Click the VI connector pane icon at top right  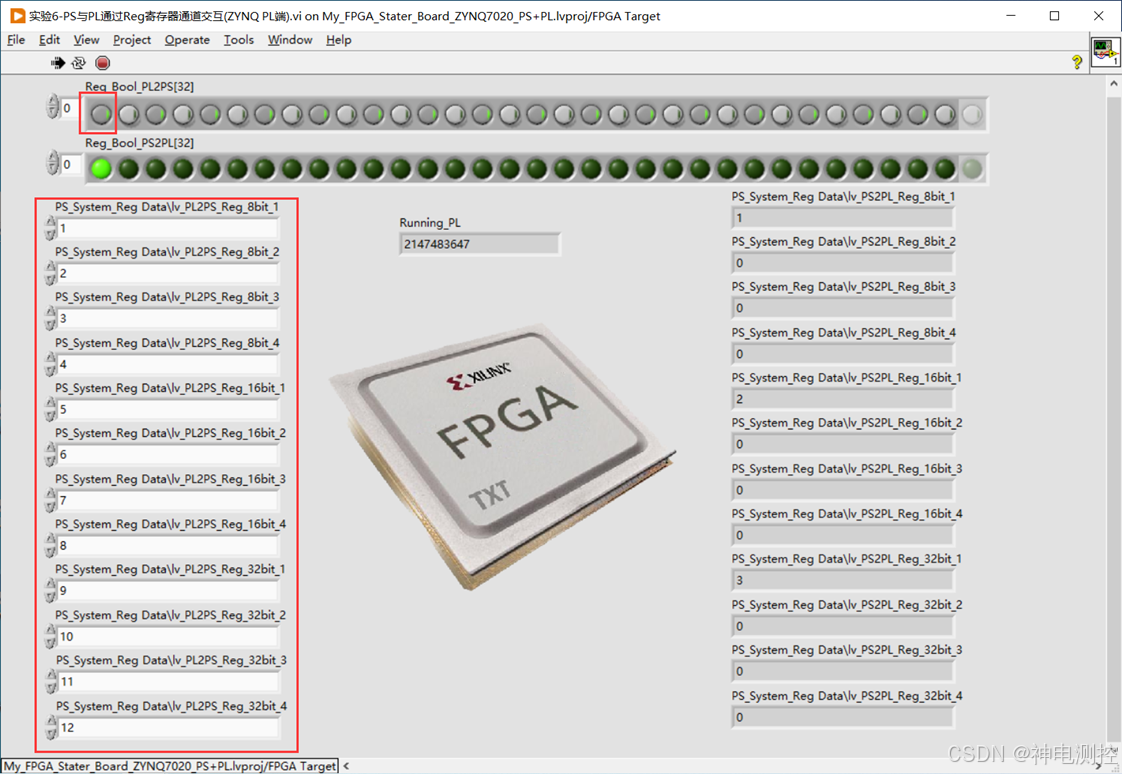pyautogui.click(x=1105, y=52)
